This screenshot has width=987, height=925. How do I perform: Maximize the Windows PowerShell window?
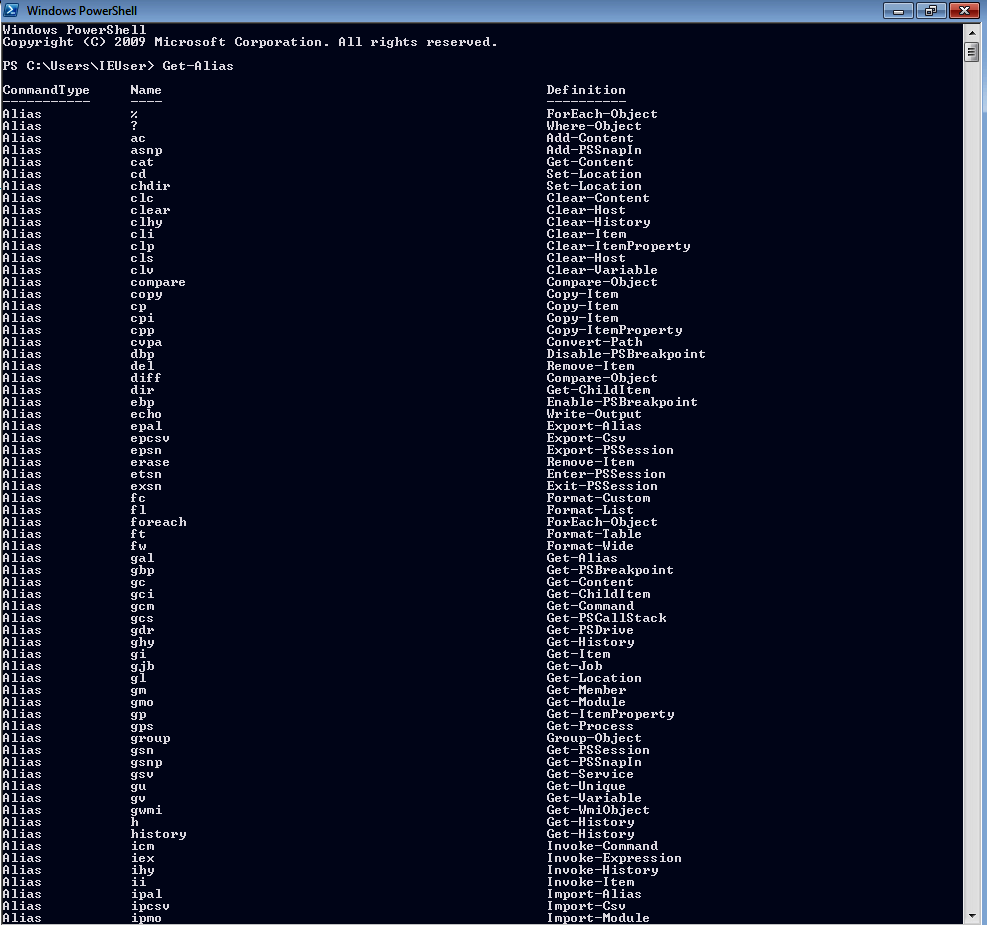pyautogui.click(x=930, y=9)
